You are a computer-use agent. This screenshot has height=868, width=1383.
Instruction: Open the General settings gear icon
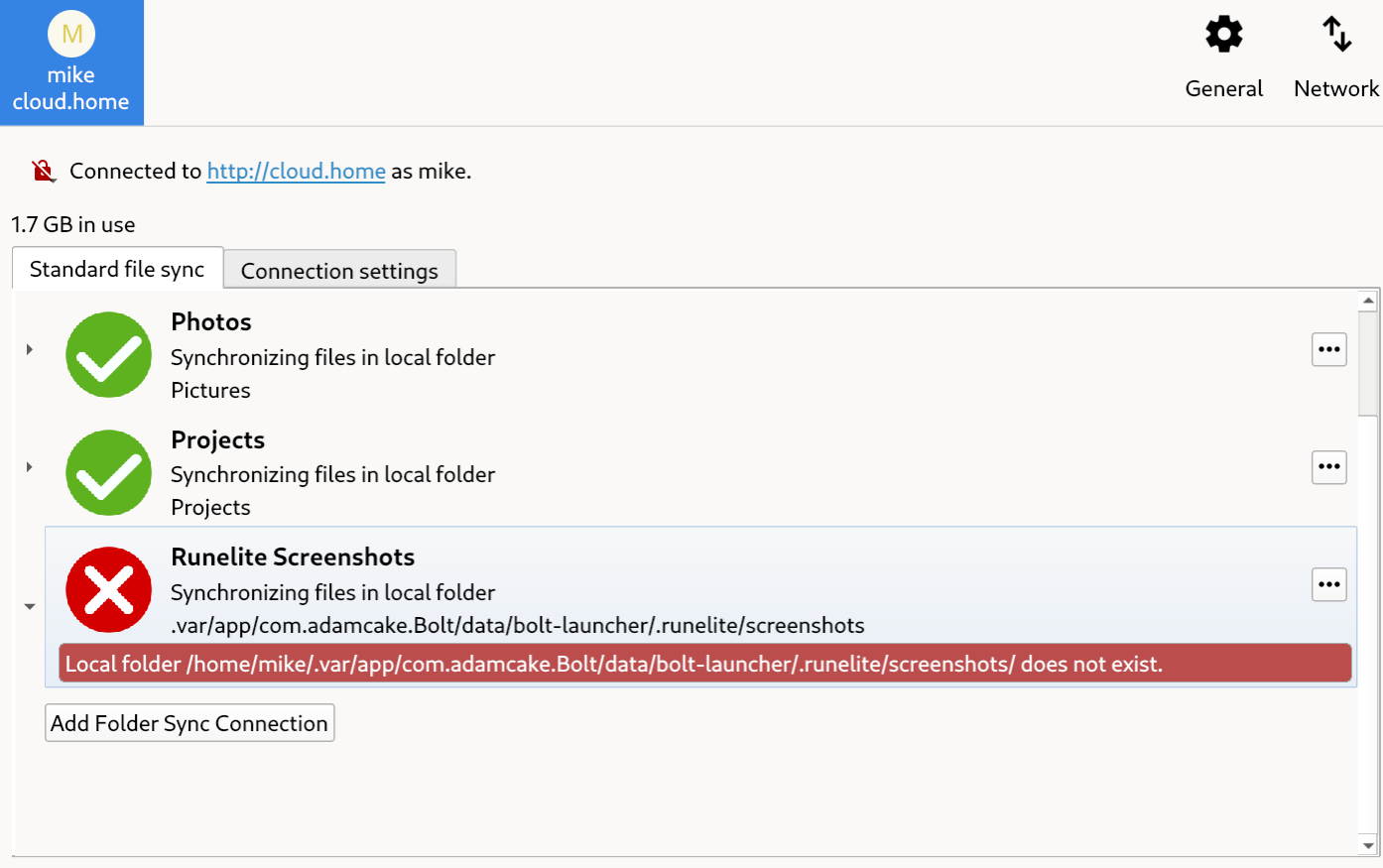[1223, 35]
